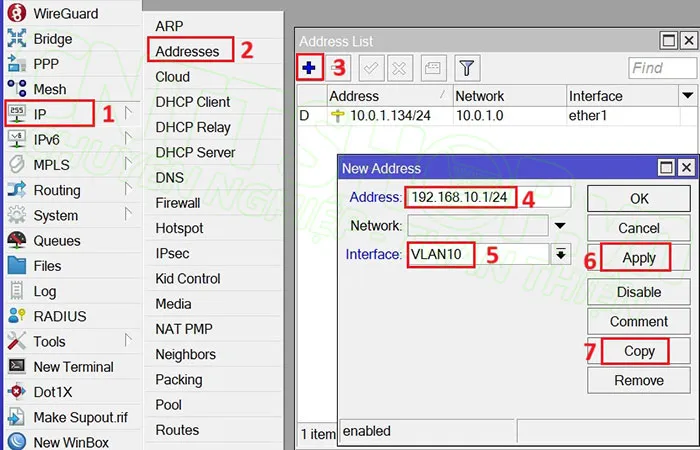Open Firewall submenu entry
Screen dimensions: 700x450
178,203
